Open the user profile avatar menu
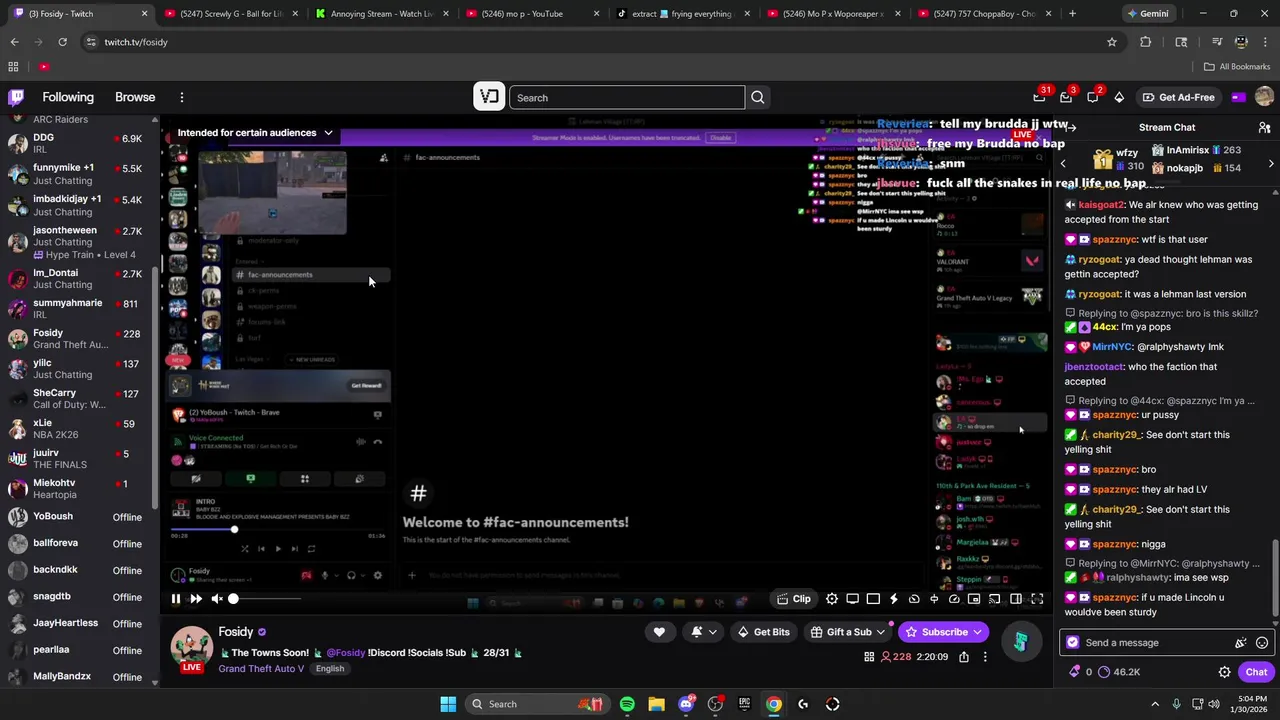Image resolution: width=1280 pixels, height=720 pixels. click(1264, 97)
